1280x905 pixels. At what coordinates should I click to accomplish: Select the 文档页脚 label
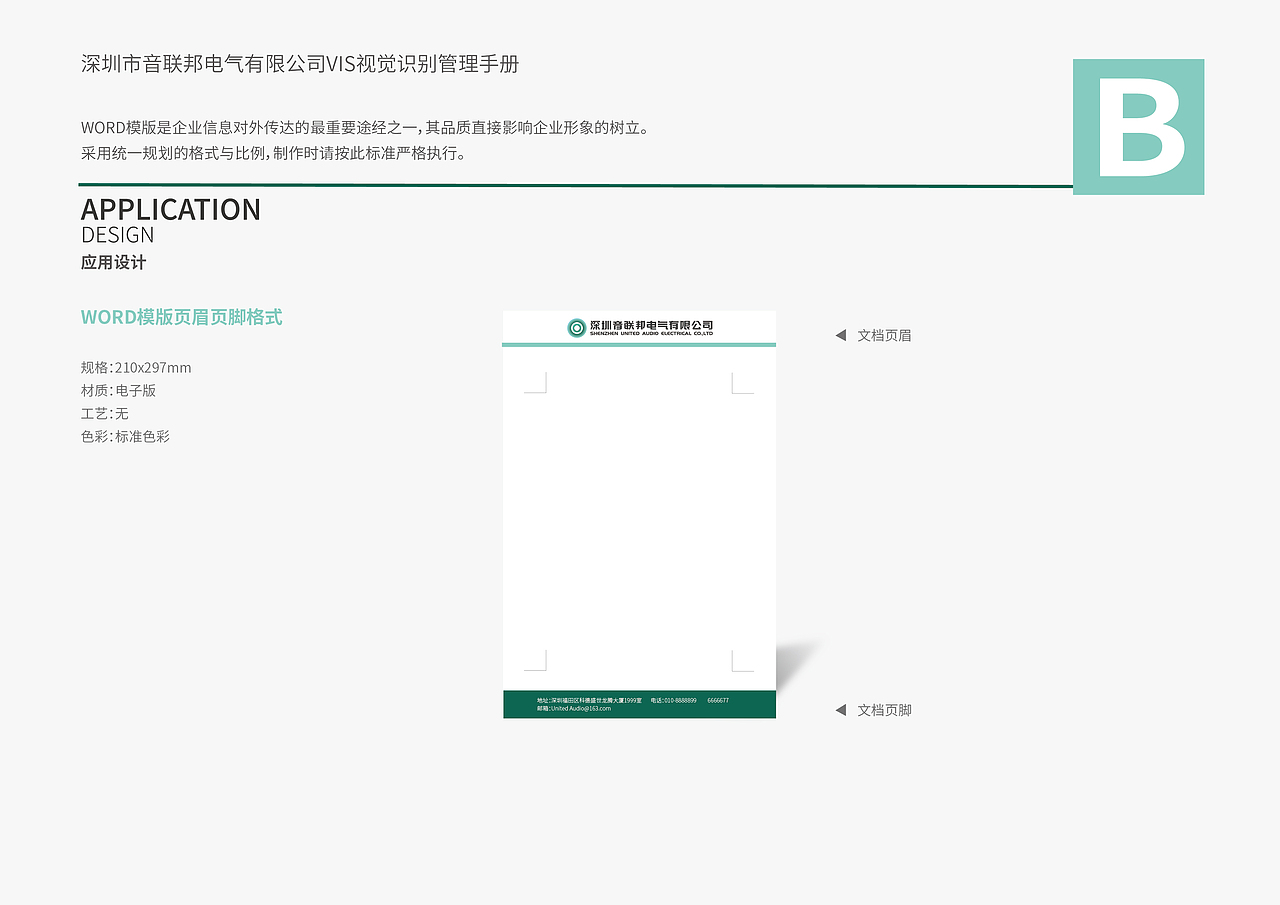(x=884, y=710)
